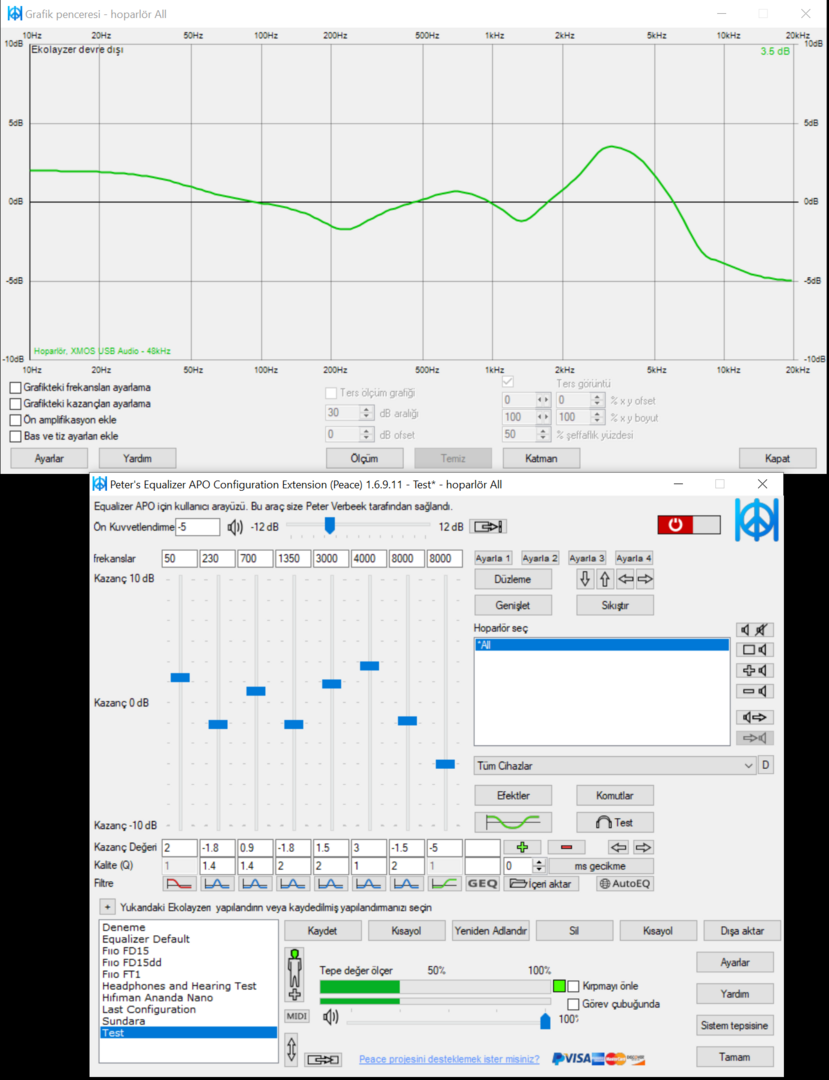Click right arrow next to red minus button

pos(642,847)
